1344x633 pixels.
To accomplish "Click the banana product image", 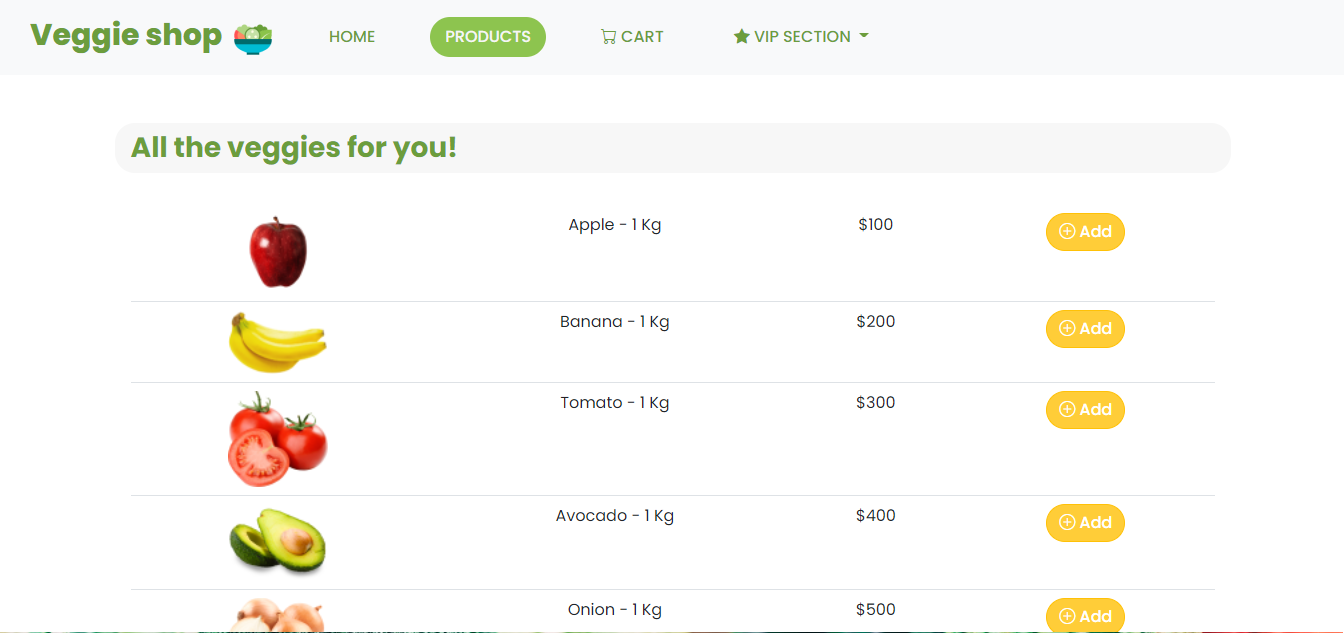I will tap(278, 342).
